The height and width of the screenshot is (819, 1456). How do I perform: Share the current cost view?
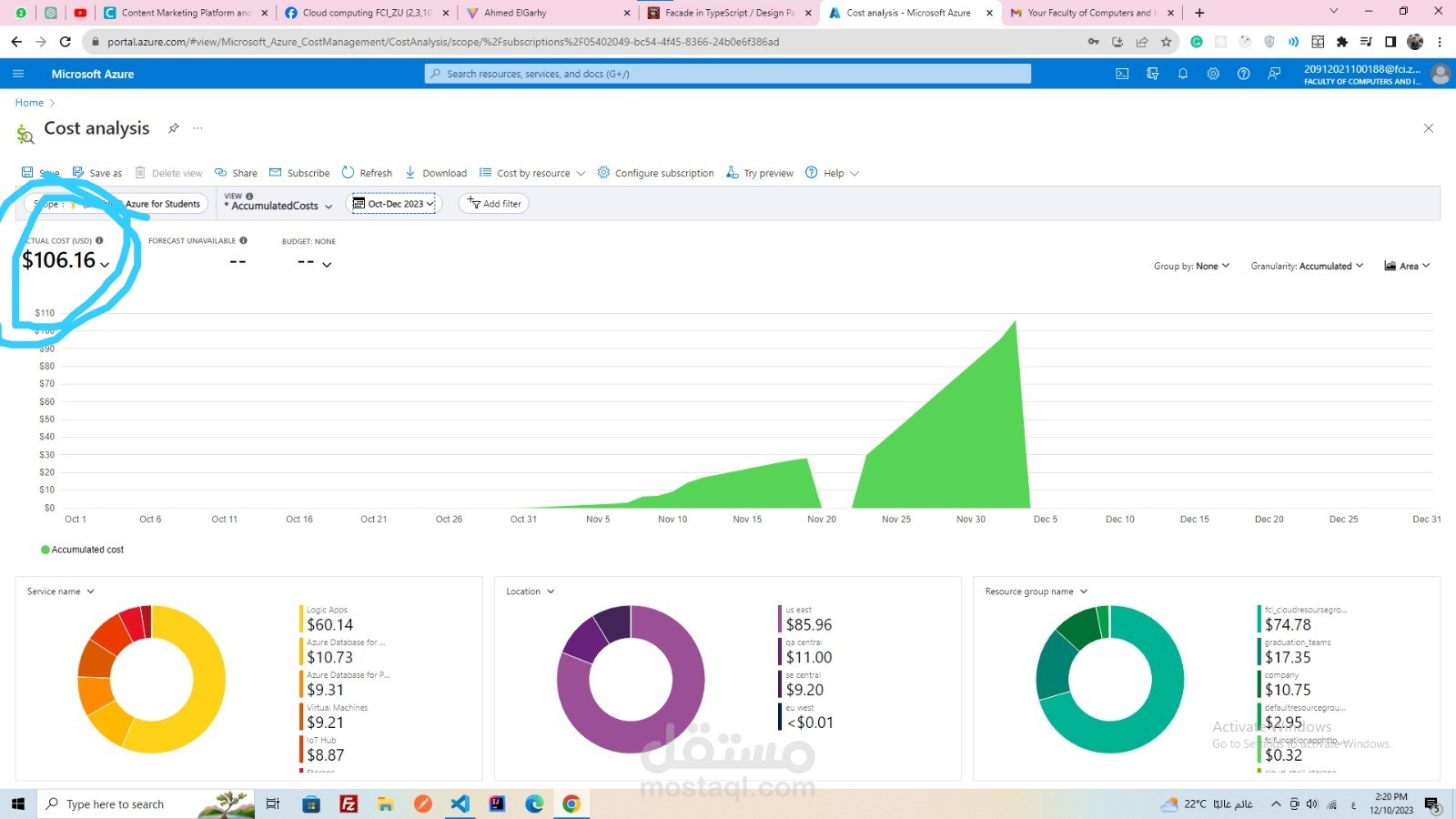(x=236, y=173)
